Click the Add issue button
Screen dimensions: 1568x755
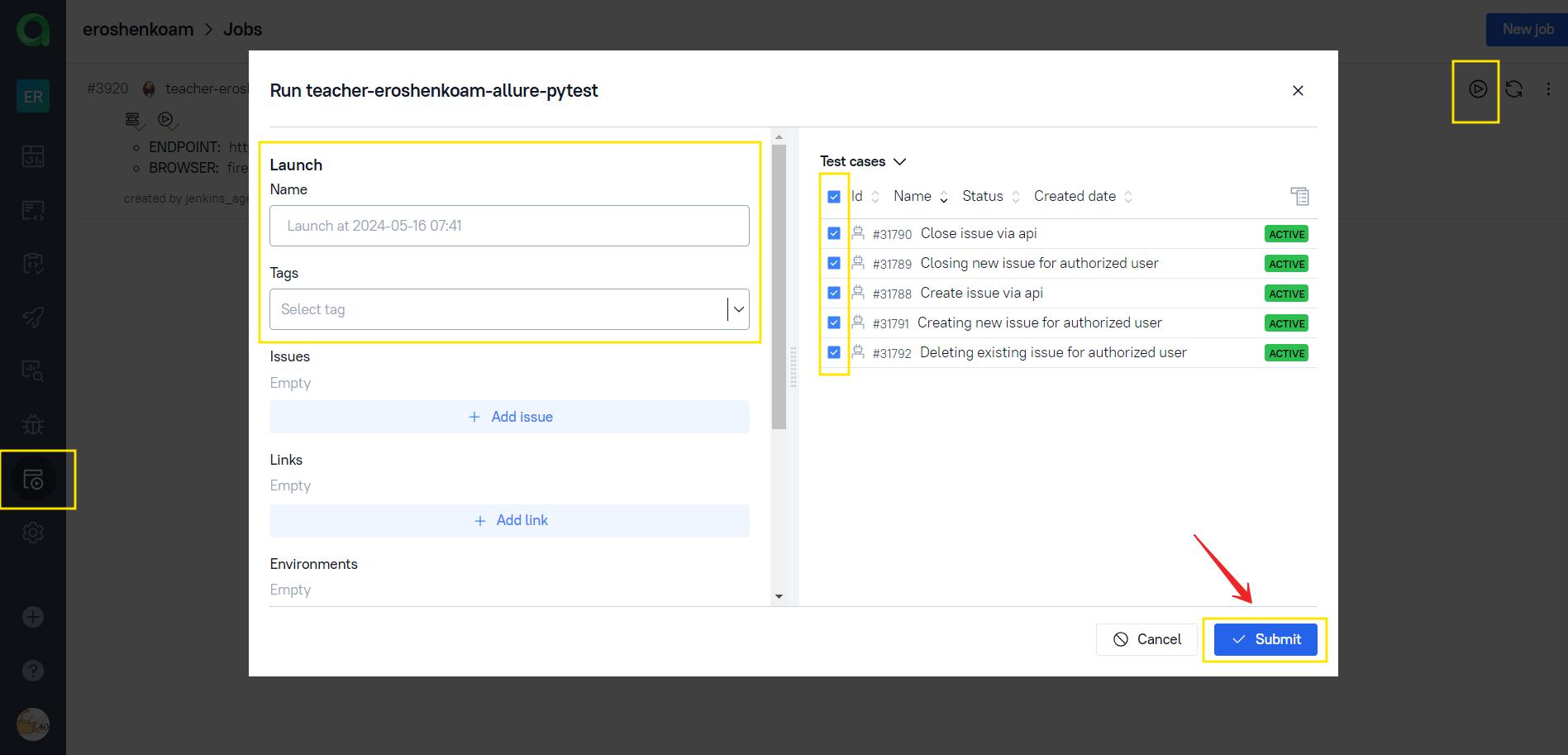[x=509, y=417]
